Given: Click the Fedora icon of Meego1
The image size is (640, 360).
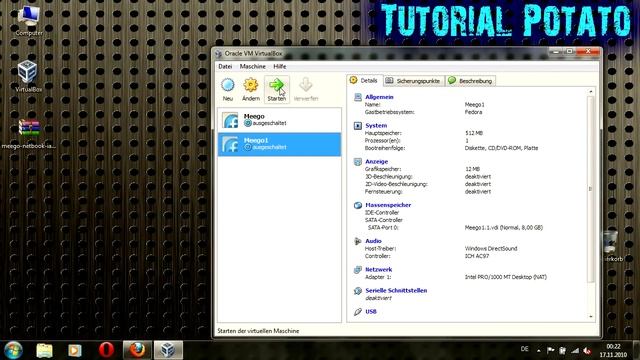Looking at the screenshot, I should click(x=230, y=144).
